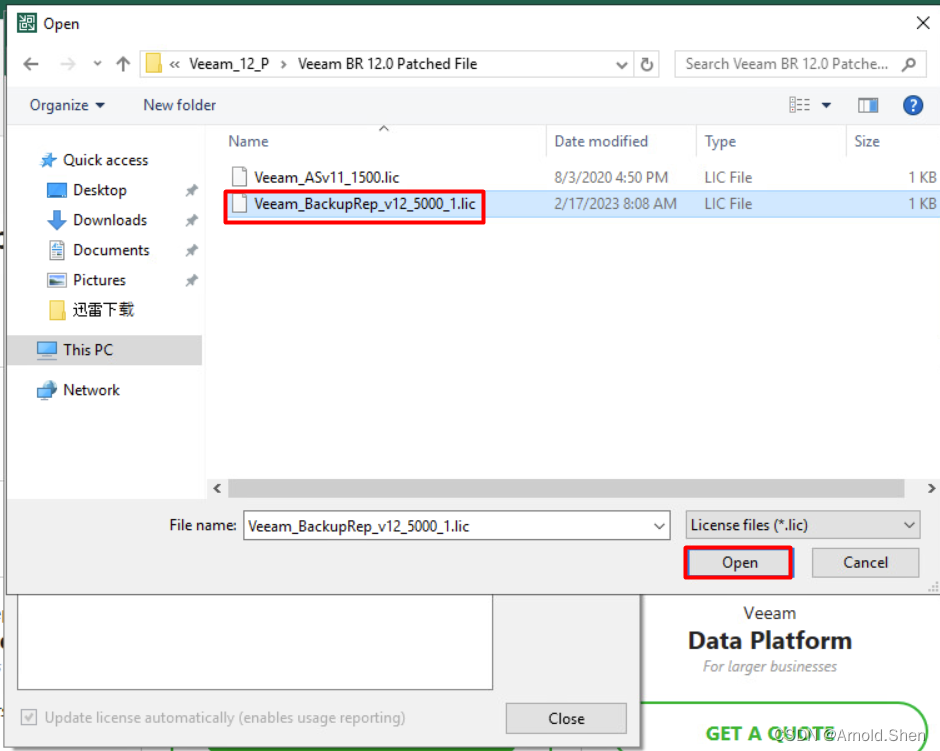Click the Veeam_ASv11_1500.lic file icon
Image resolution: width=940 pixels, height=751 pixels.
click(239, 177)
